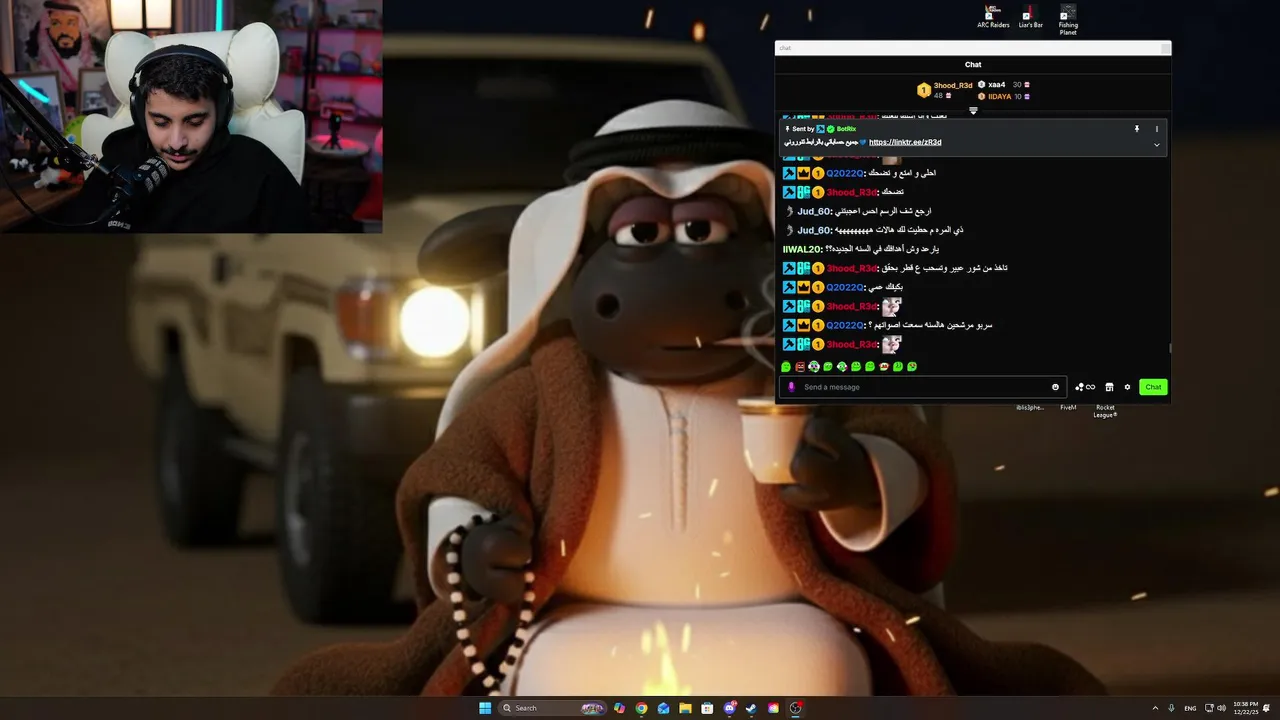Open Microsoft Store from the taskbar

point(707,708)
